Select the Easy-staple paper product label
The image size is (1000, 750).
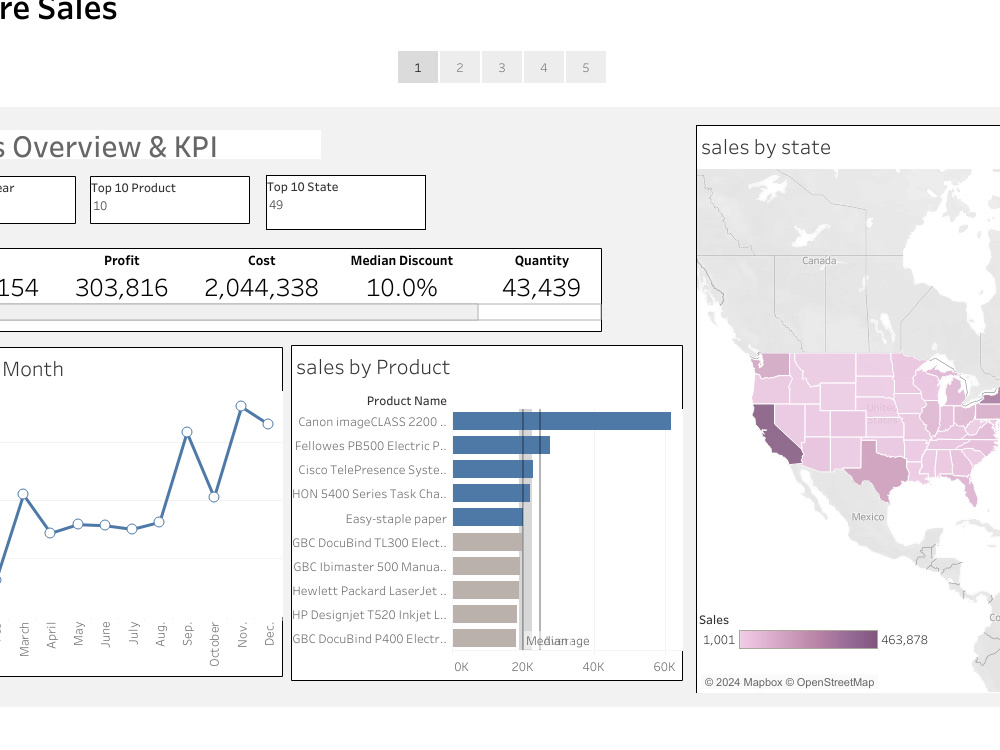tap(396, 518)
